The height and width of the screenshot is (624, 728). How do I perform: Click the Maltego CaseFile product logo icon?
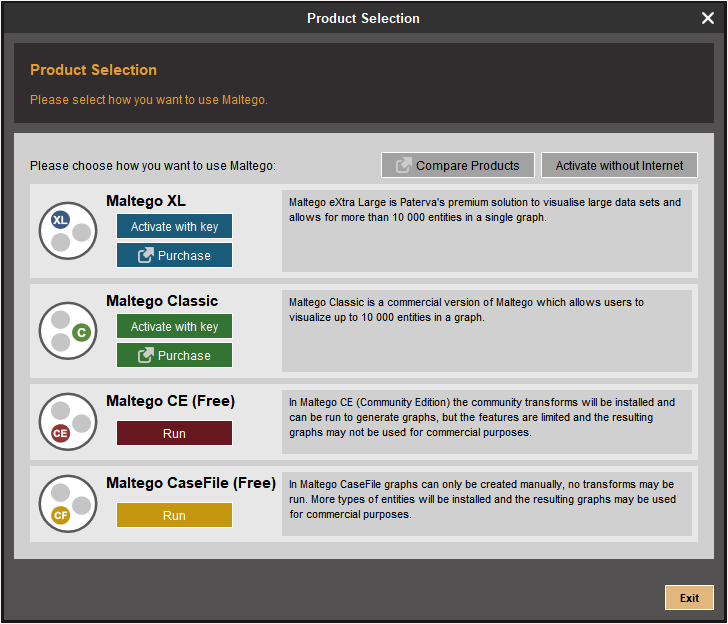point(68,504)
